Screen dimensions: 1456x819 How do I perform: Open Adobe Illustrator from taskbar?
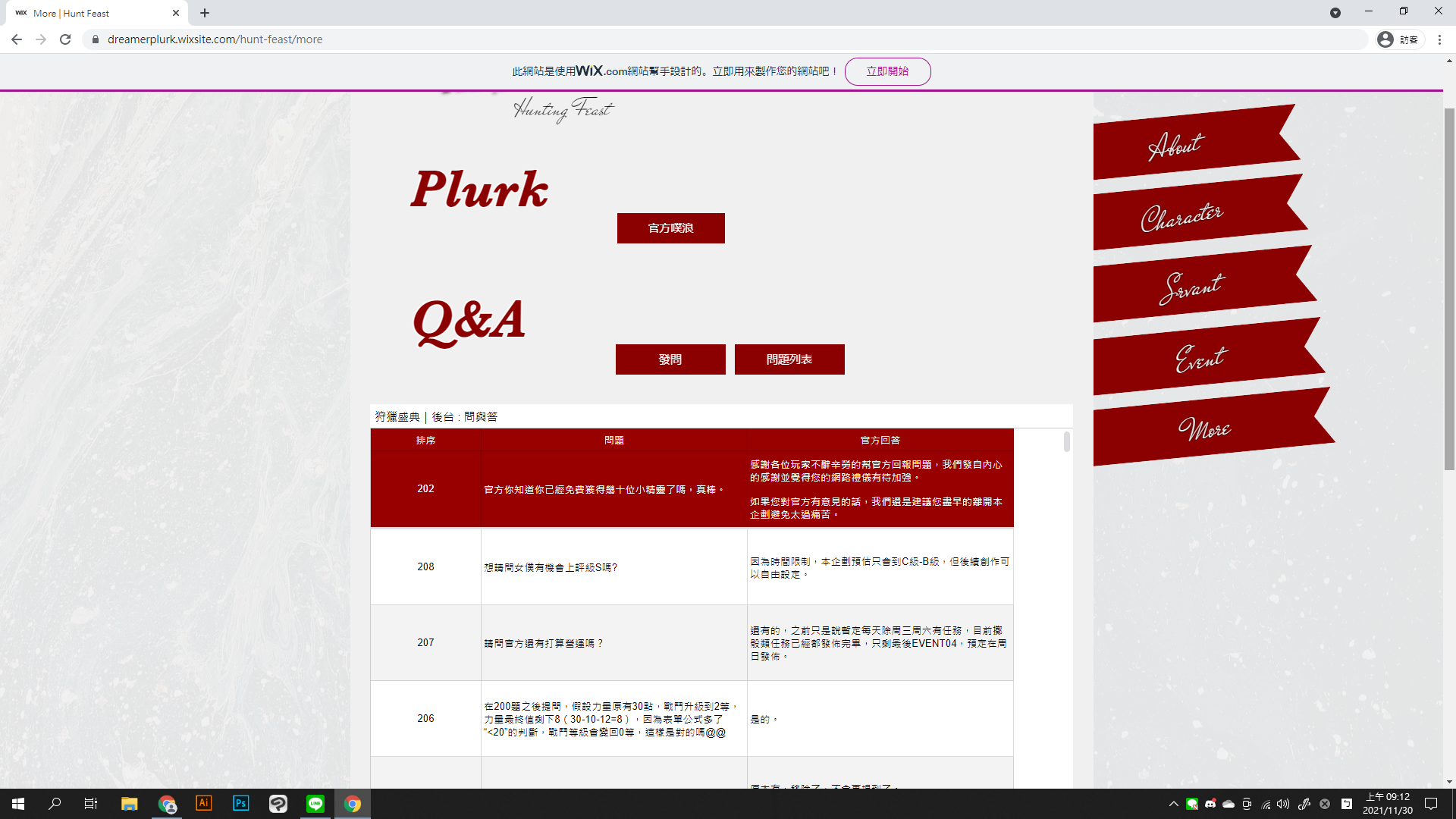[203, 804]
